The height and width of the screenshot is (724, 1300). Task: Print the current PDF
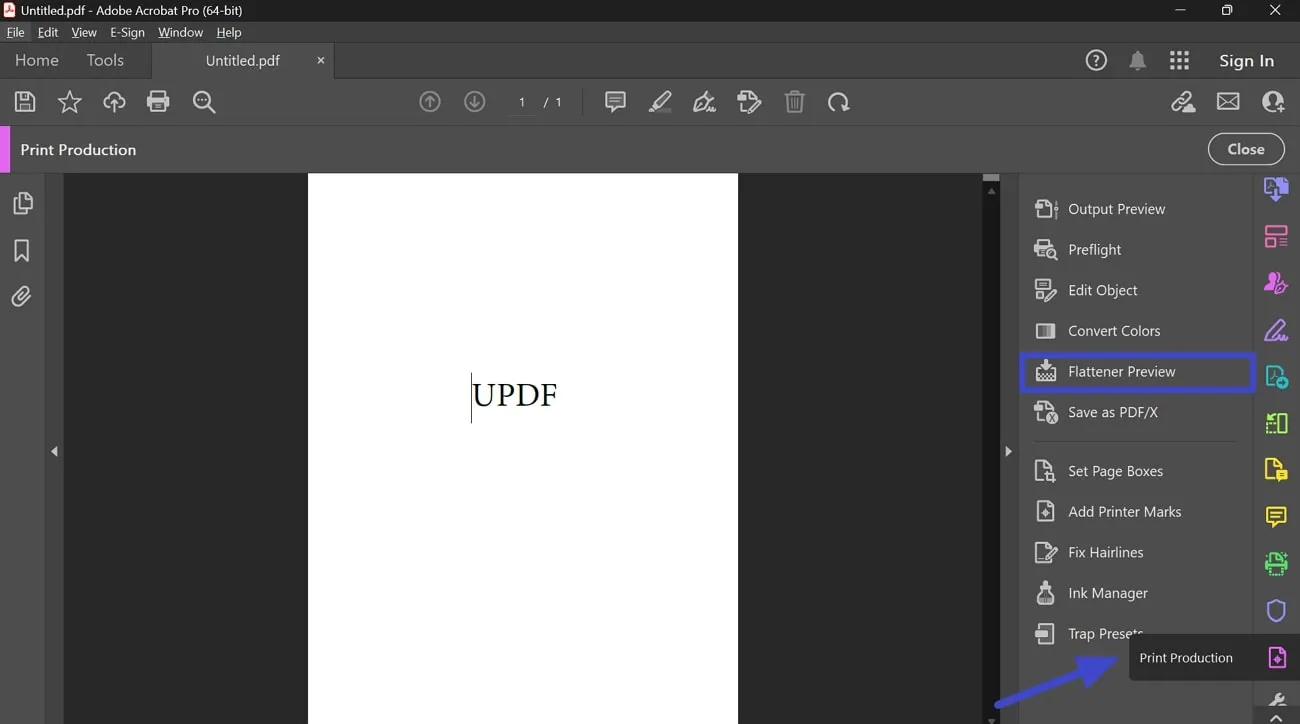(x=158, y=101)
